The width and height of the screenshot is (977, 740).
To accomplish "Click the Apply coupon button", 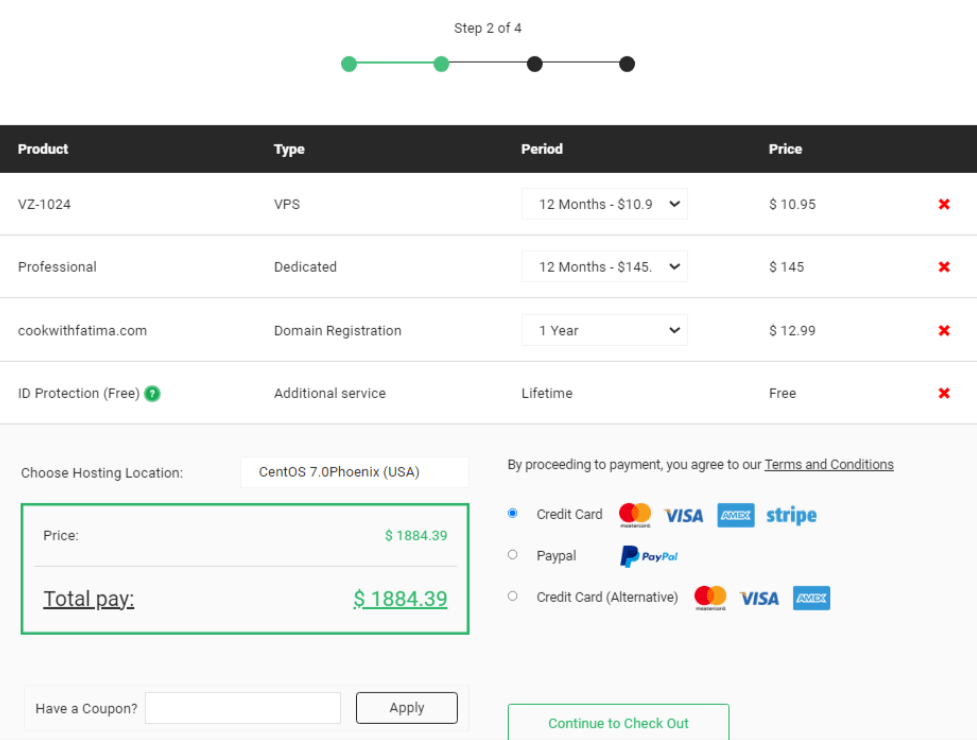I will click(406, 707).
